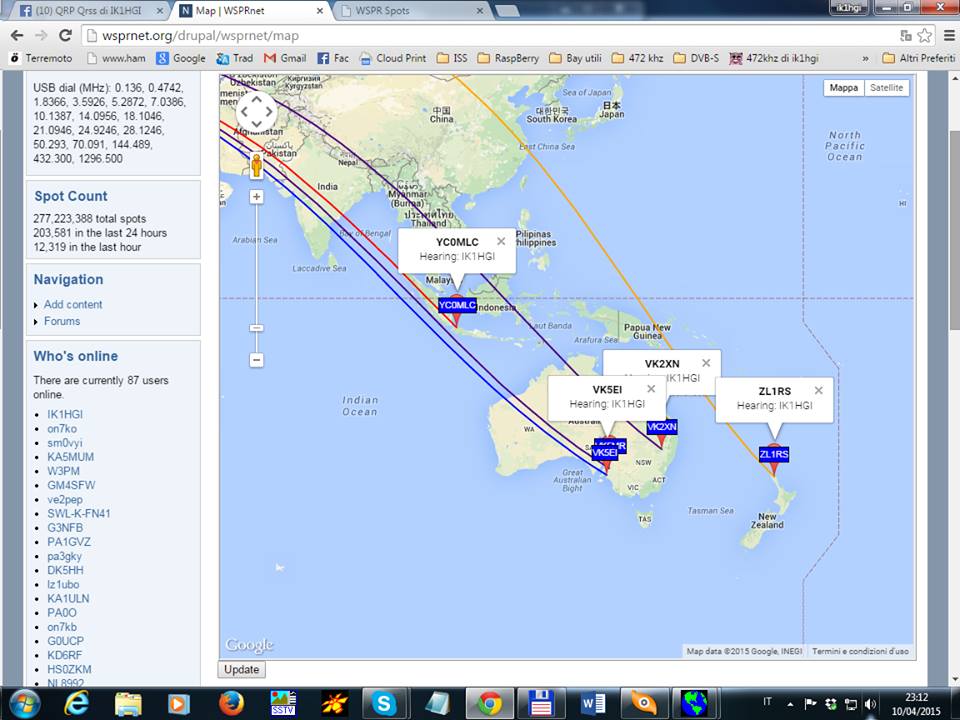The image size is (960, 720).
Task: Click the Update button below map
Action: tap(242, 670)
